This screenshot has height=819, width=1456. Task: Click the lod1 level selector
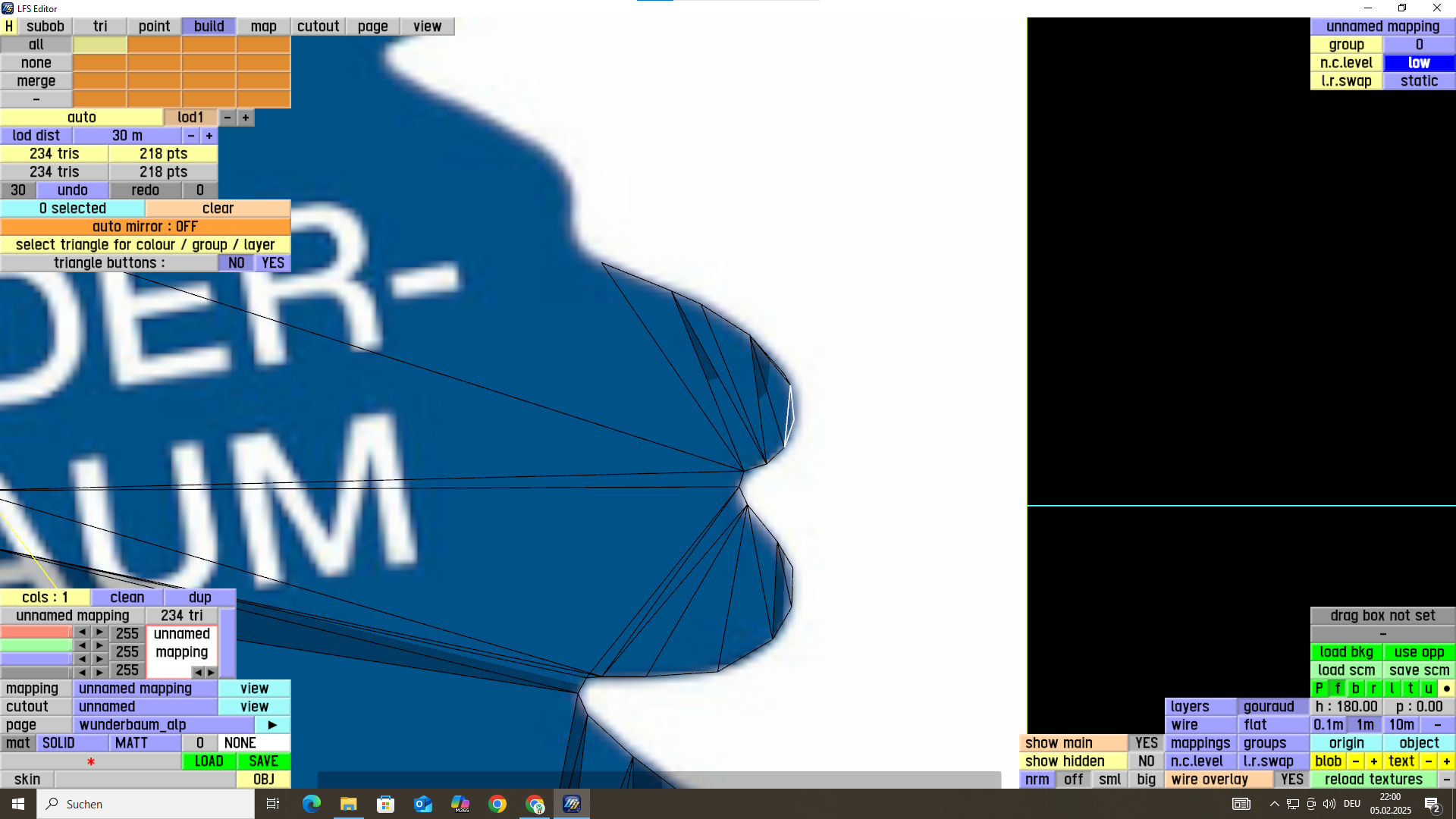pyautogui.click(x=190, y=118)
